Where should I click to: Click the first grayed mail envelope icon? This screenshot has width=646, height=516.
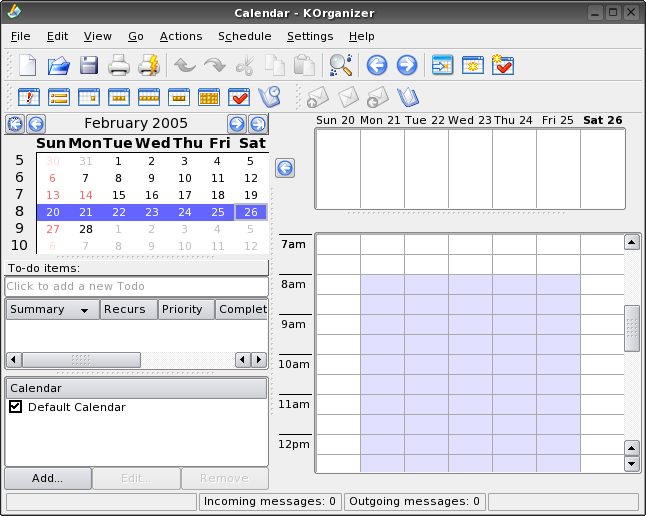point(318,97)
